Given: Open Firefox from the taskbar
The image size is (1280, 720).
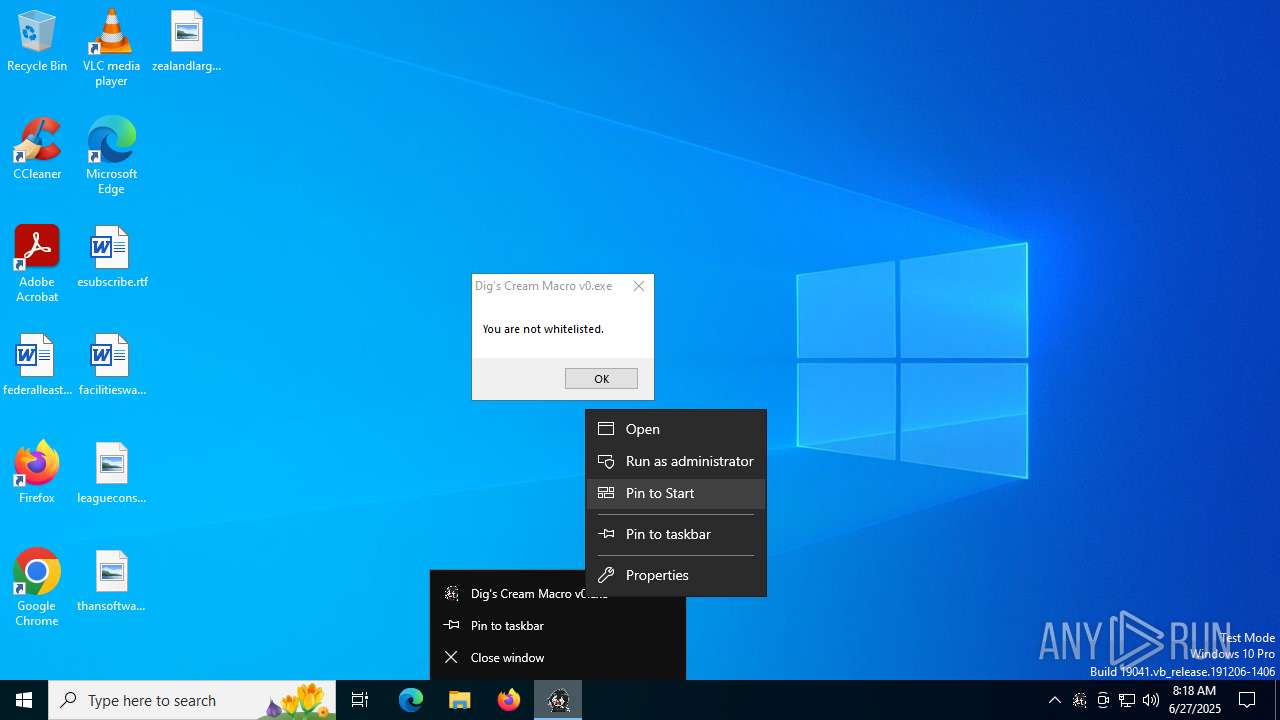Looking at the screenshot, I should pyautogui.click(x=509, y=700).
